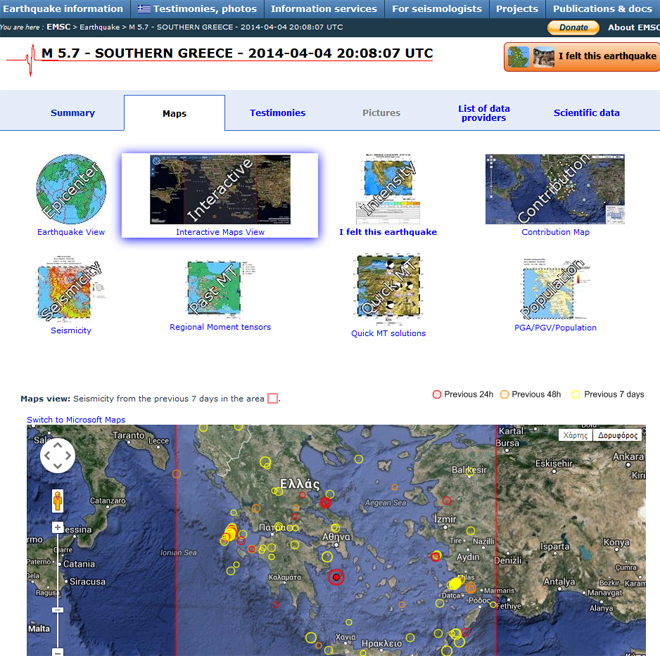Click the Interactive Maps View link
Image resolution: width=660 pixels, height=656 pixels.
tap(220, 232)
